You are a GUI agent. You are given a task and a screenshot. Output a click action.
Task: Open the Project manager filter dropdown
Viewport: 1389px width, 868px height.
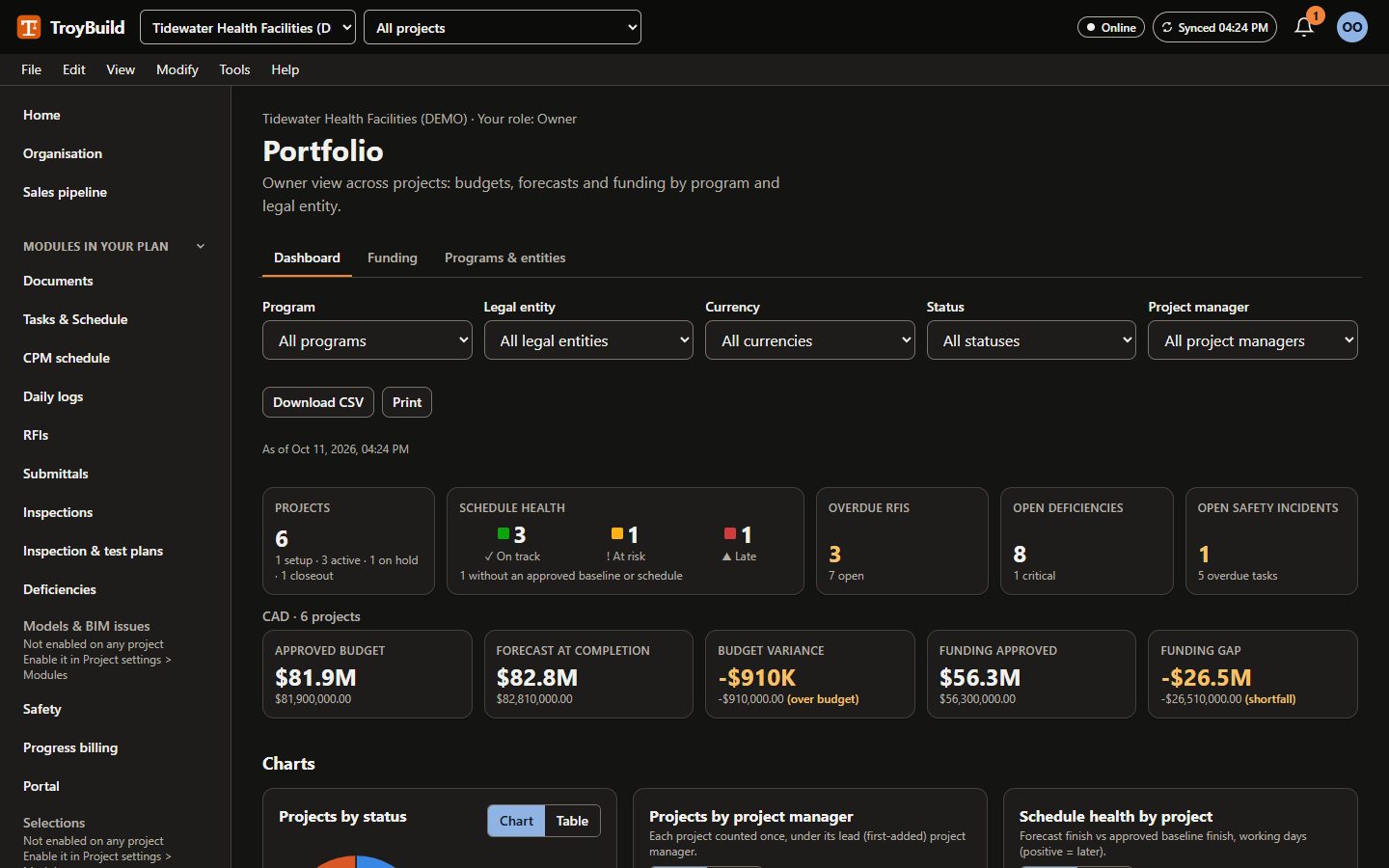1253,340
